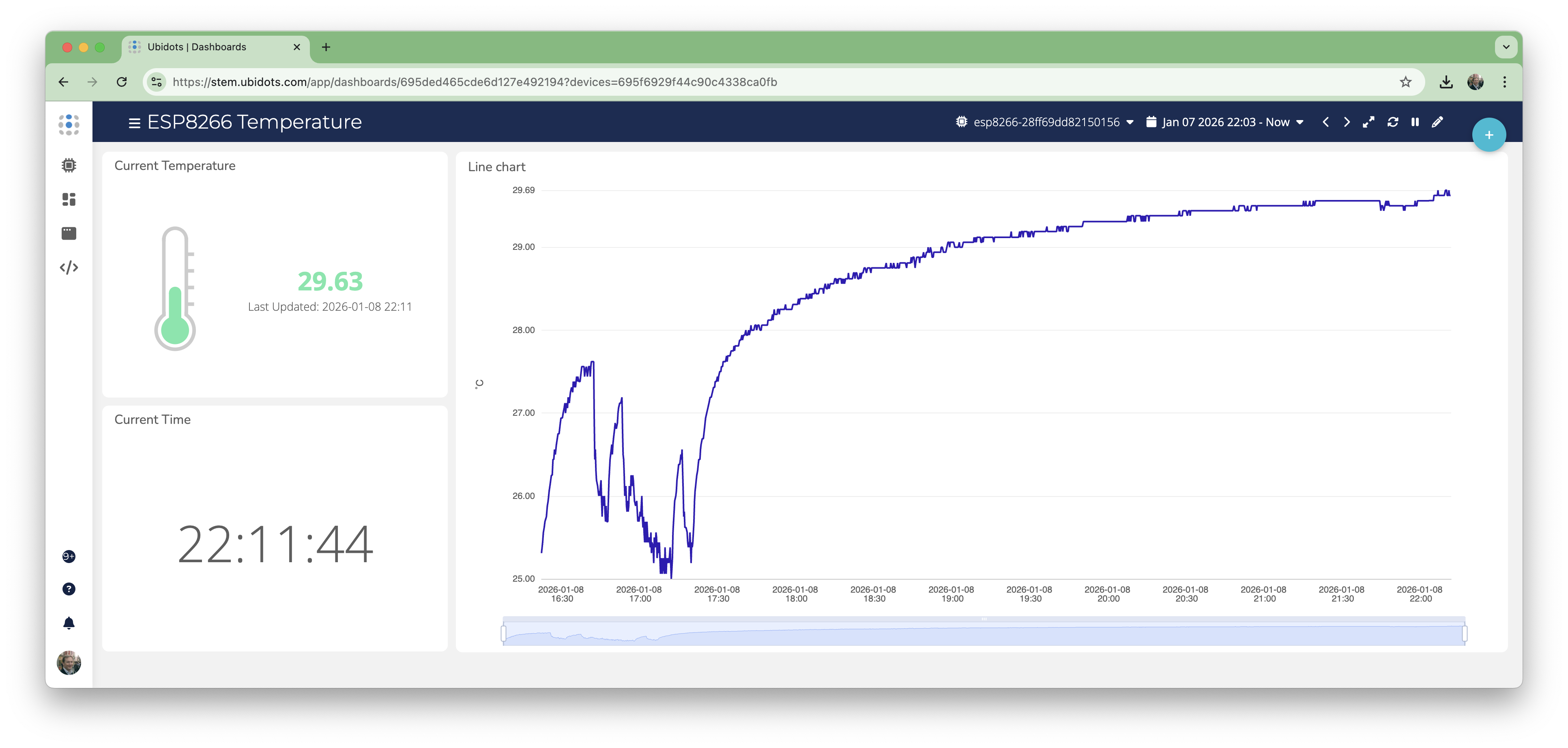This screenshot has width=1568, height=748.
Task: Open the Dashboards grid icon in sidebar
Action: (69, 200)
